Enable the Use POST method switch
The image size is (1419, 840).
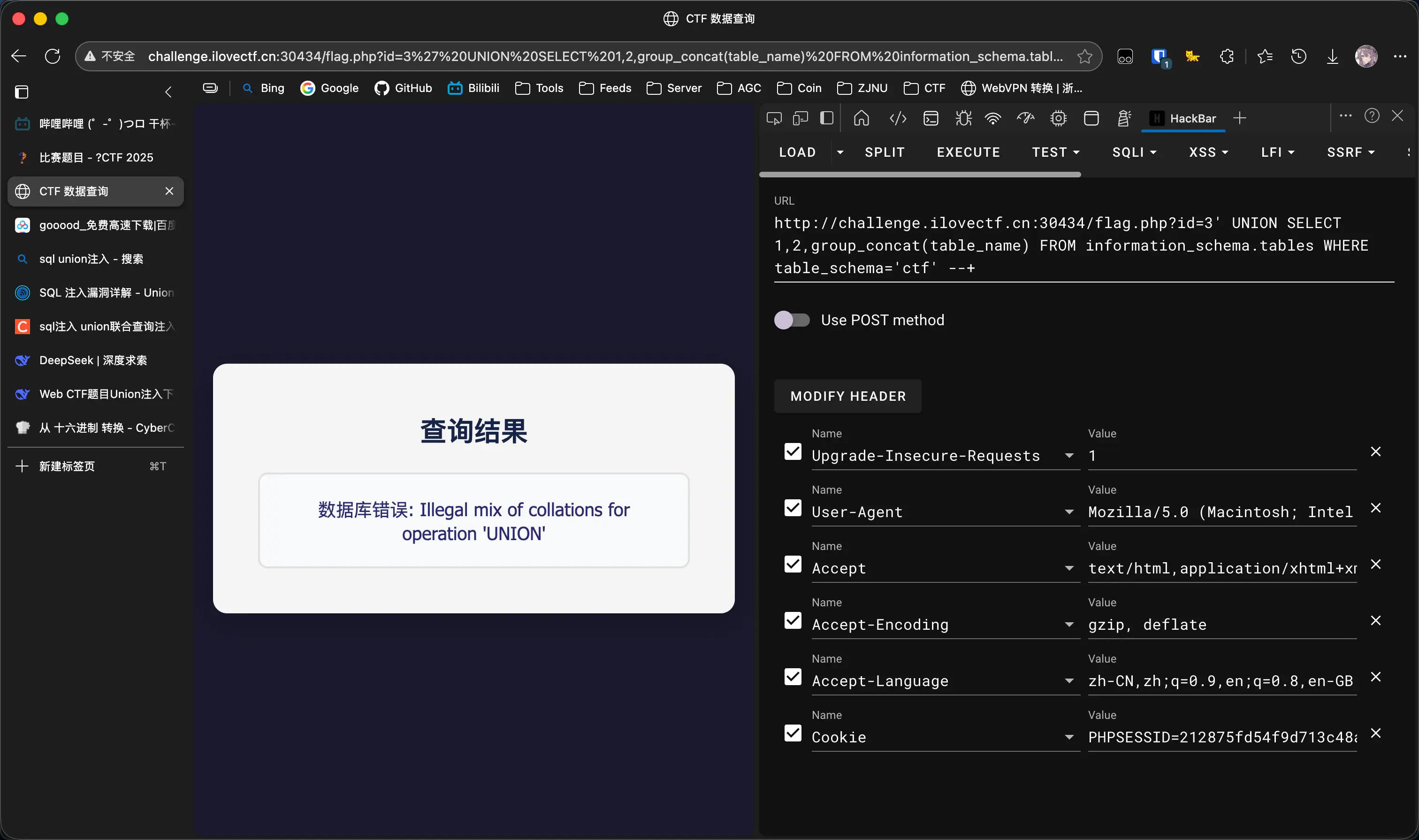[792, 320]
